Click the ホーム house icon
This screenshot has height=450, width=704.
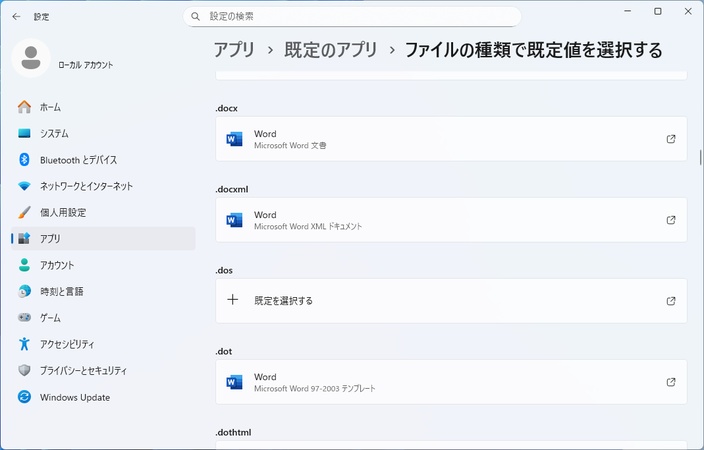pos(24,107)
